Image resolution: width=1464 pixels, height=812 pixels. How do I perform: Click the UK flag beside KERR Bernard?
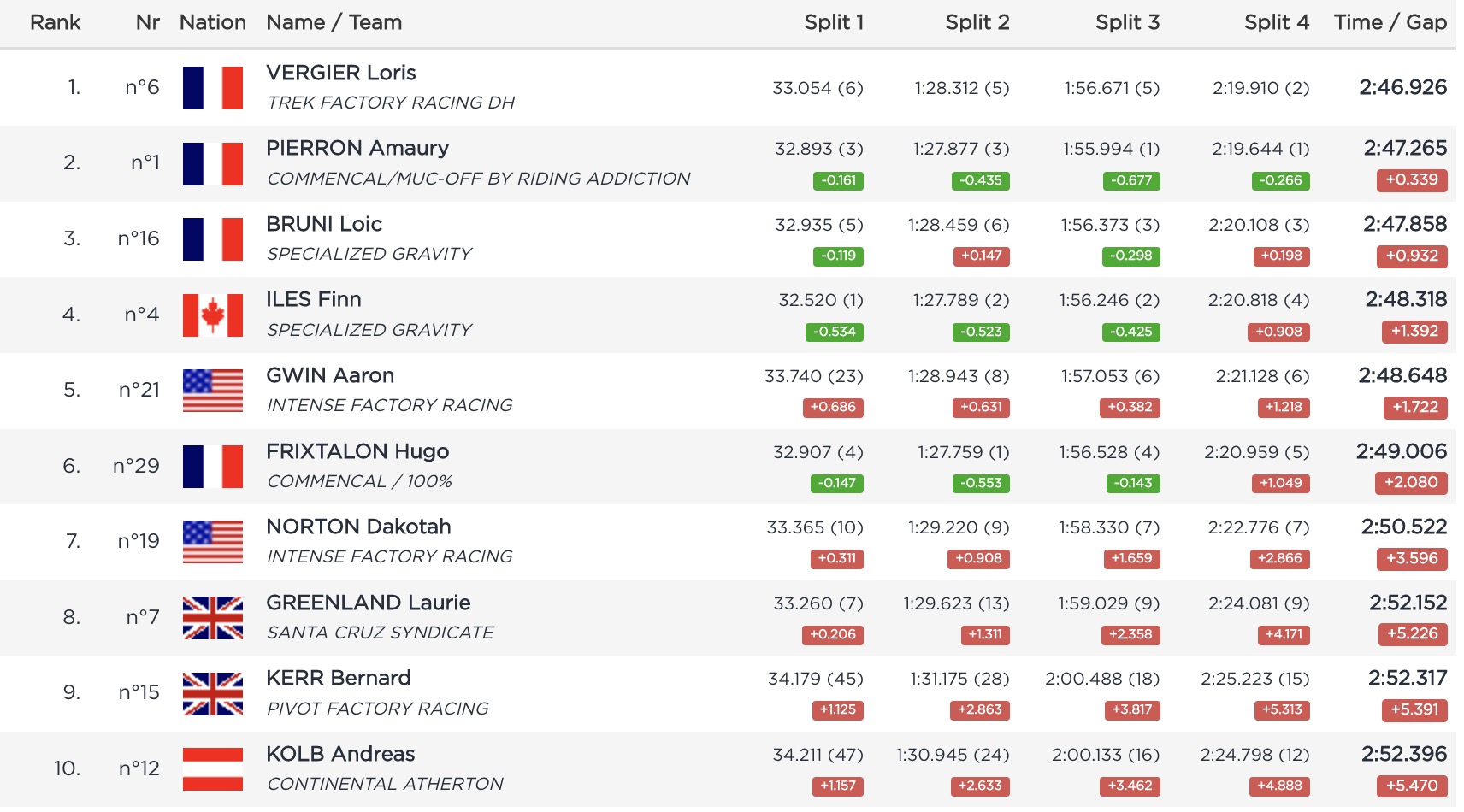coord(212,693)
